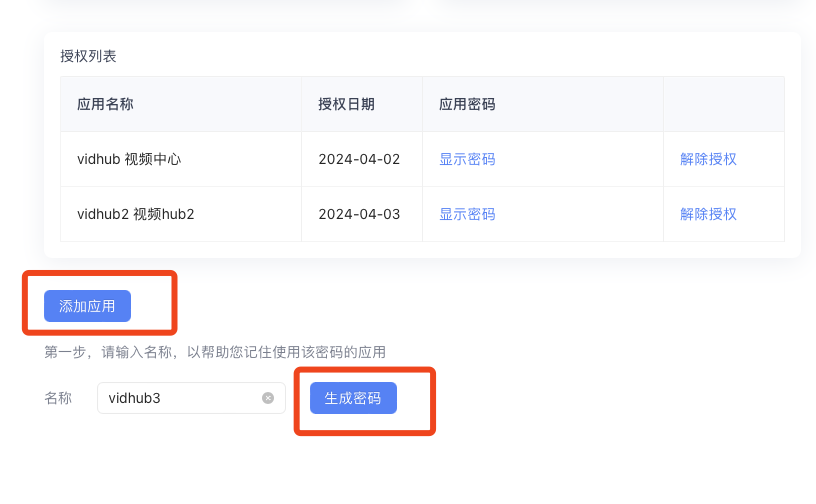Click the 授权列表 section heading
This screenshot has height=504, width=816.
pyautogui.click(x=88, y=56)
